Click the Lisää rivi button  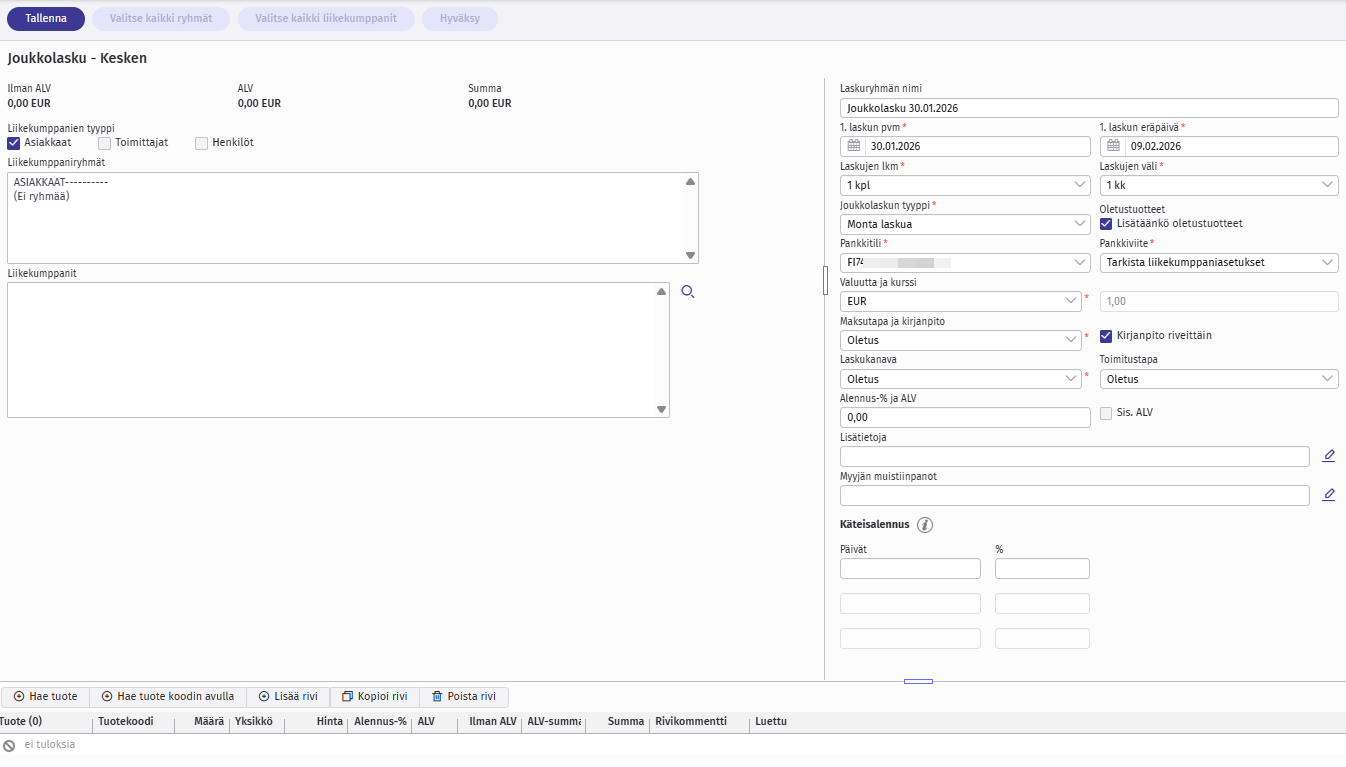pos(288,697)
